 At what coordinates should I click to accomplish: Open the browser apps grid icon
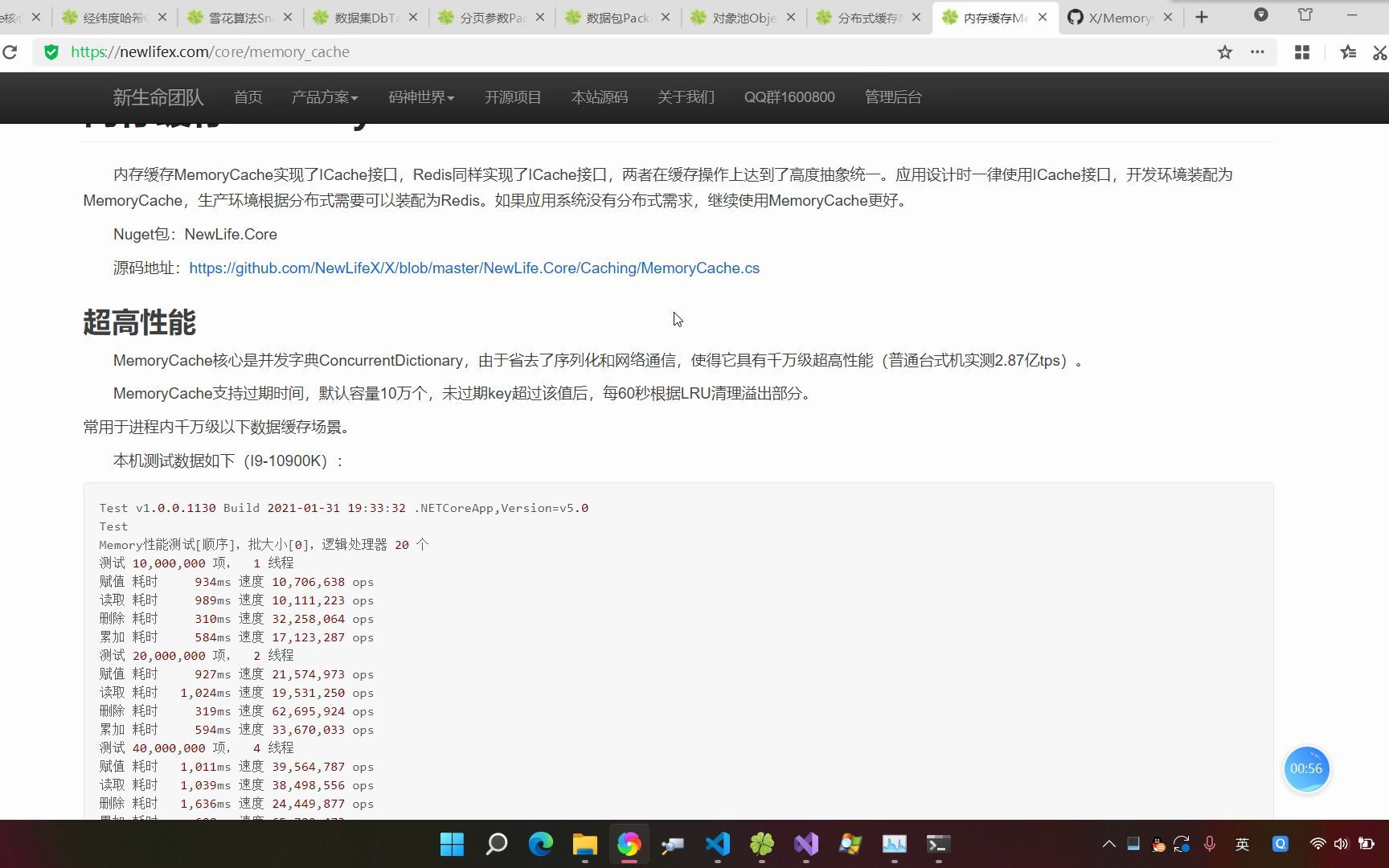1302,52
